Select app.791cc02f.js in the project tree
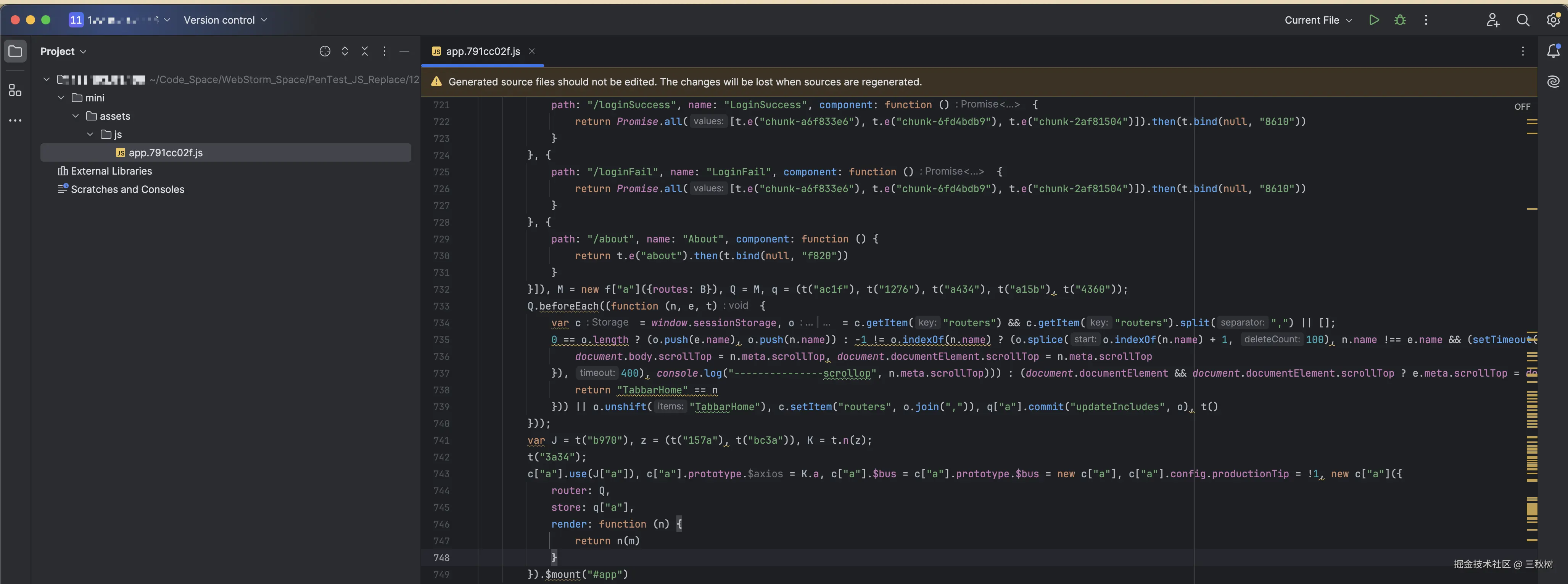The image size is (1568, 584). pos(165,153)
